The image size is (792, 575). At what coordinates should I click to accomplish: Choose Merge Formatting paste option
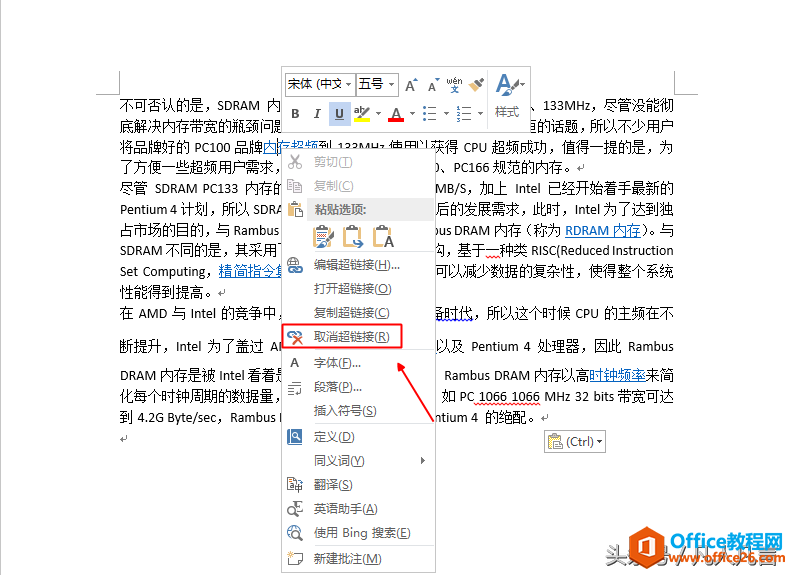[x=353, y=236]
